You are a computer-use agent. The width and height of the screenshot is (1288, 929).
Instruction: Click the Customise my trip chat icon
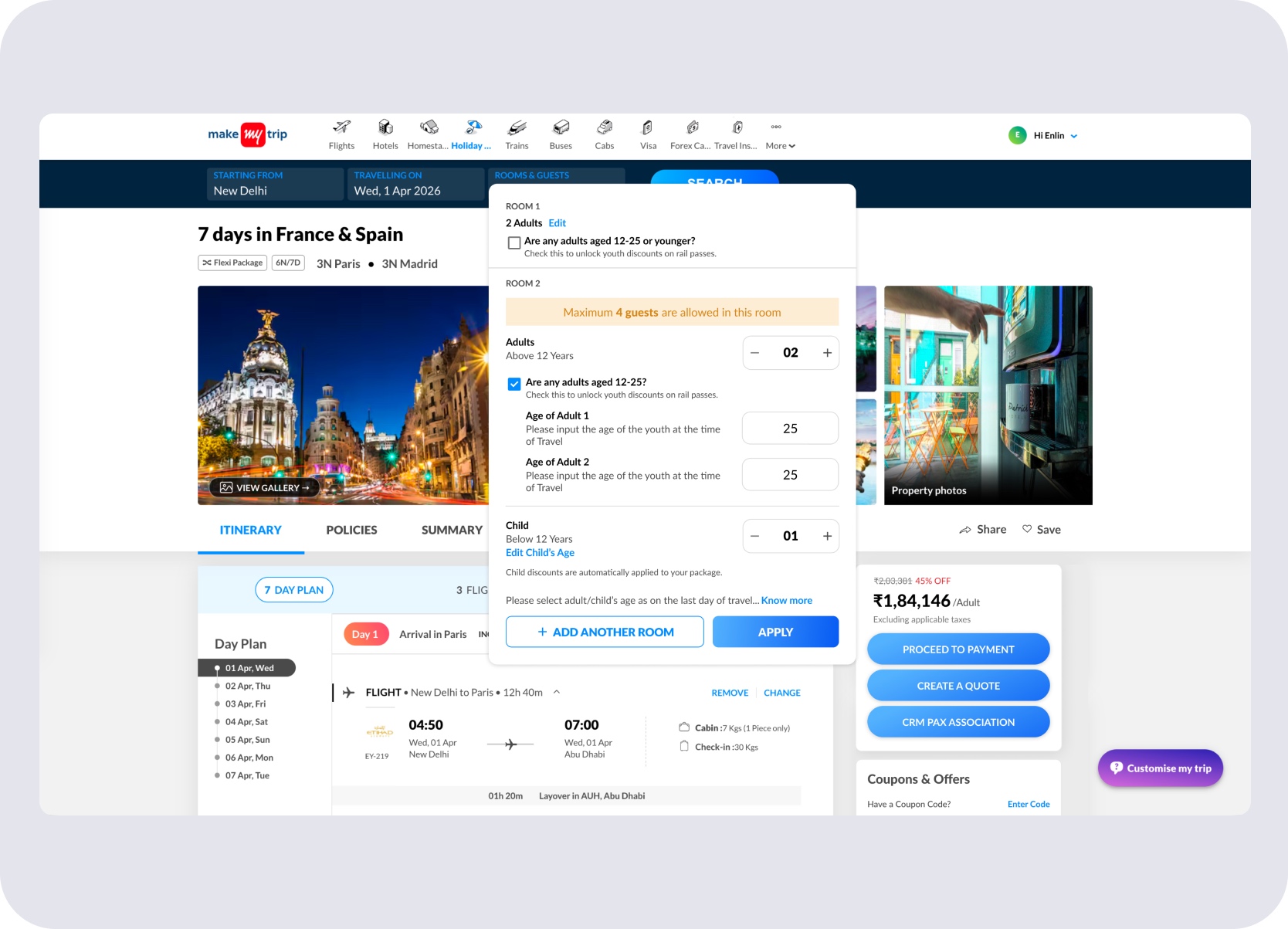(1117, 768)
